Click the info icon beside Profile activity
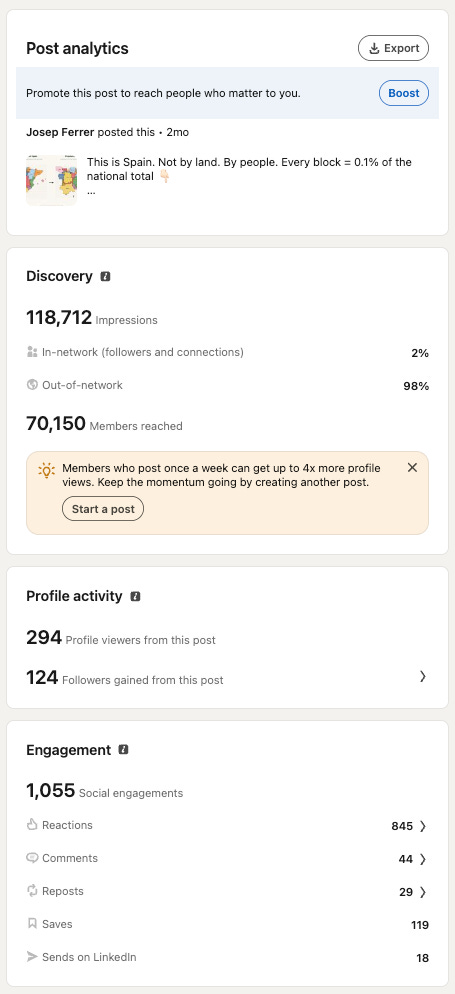 pos(135,597)
